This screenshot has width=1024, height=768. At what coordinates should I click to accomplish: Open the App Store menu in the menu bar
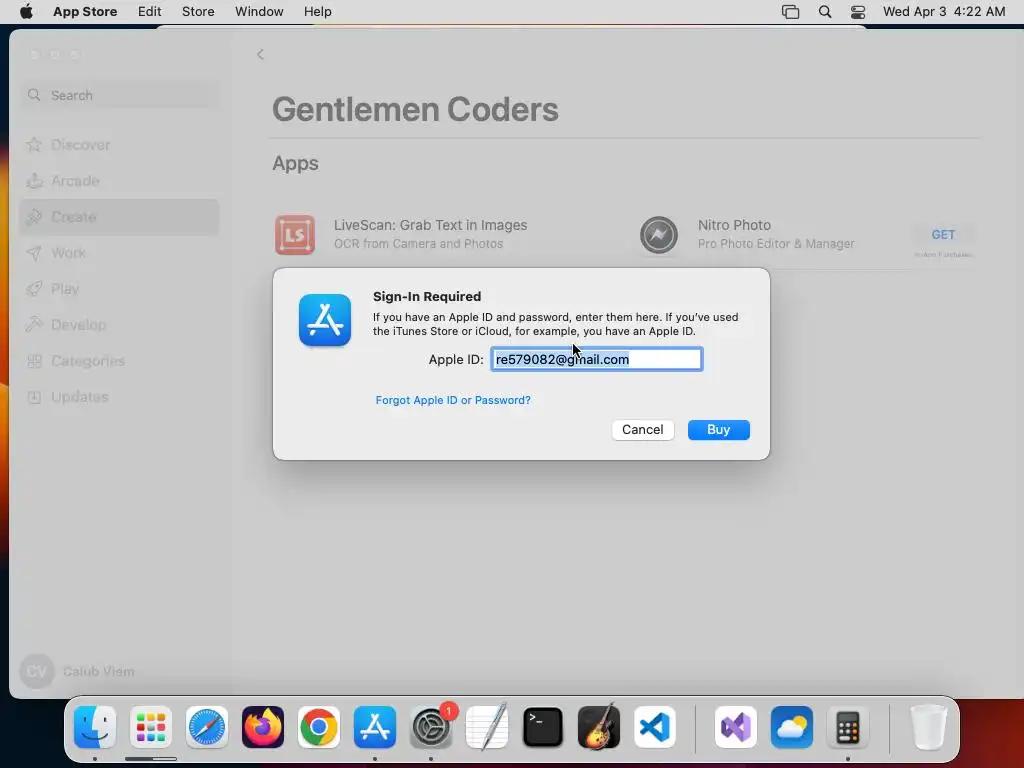[85, 12]
